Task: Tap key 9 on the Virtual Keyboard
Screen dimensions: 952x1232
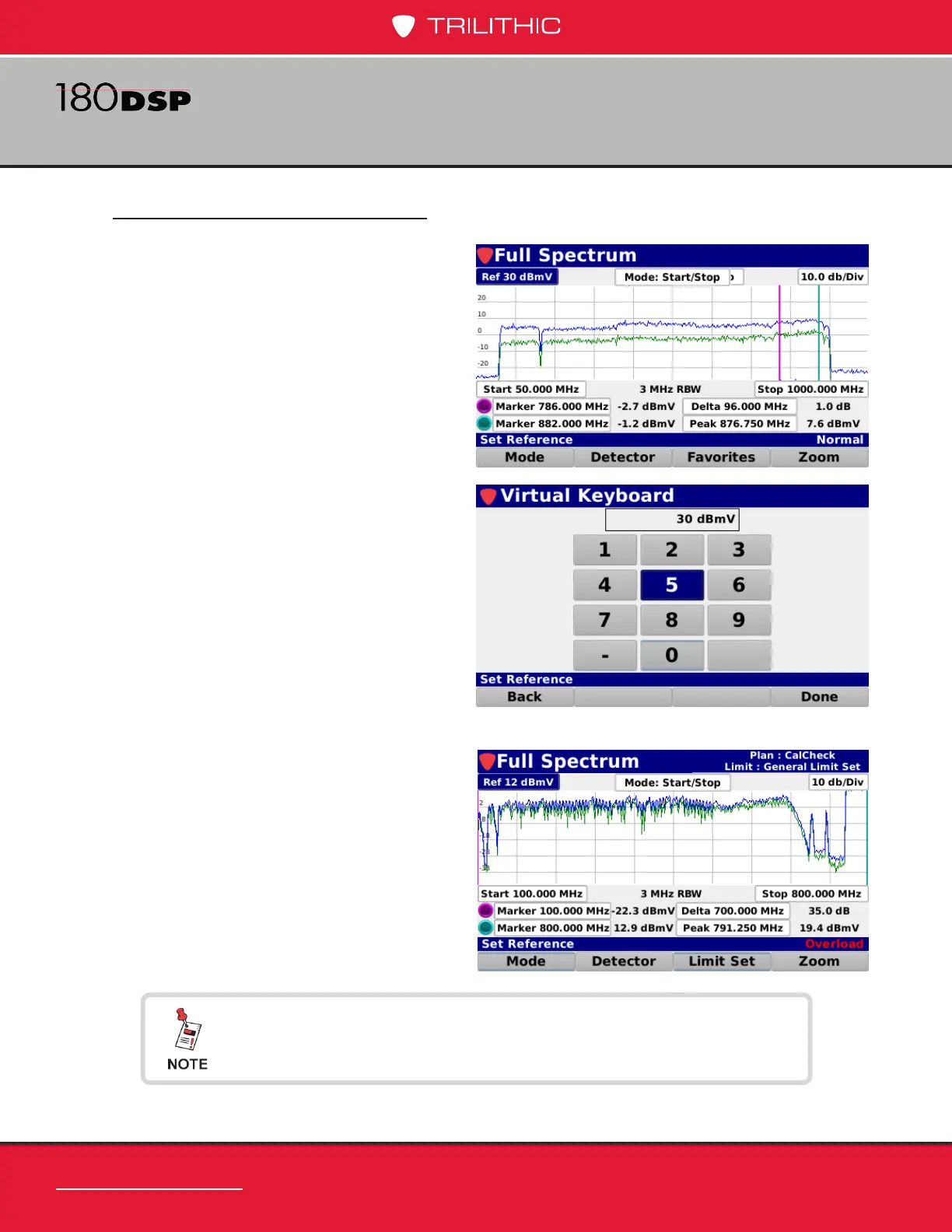Action: [739, 620]
